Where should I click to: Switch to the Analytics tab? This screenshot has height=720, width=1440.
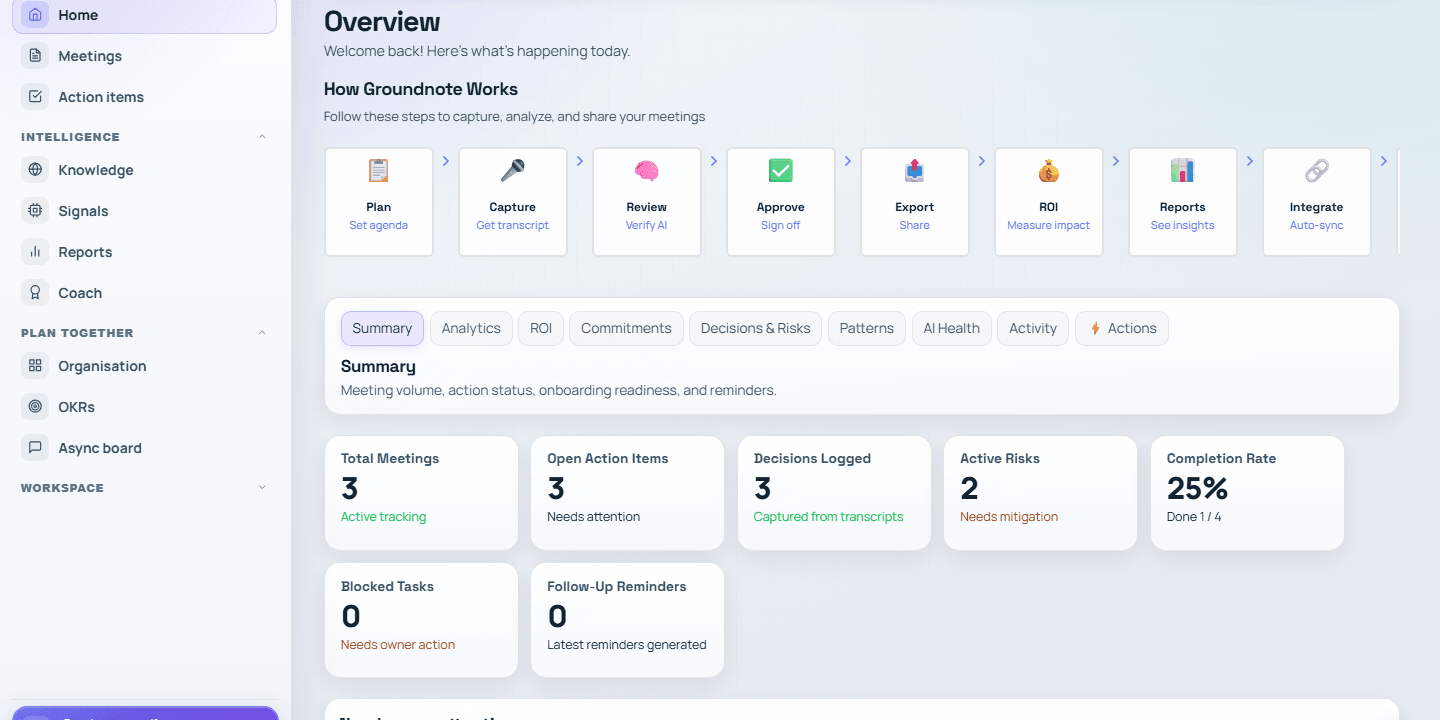tap(471, 328)
